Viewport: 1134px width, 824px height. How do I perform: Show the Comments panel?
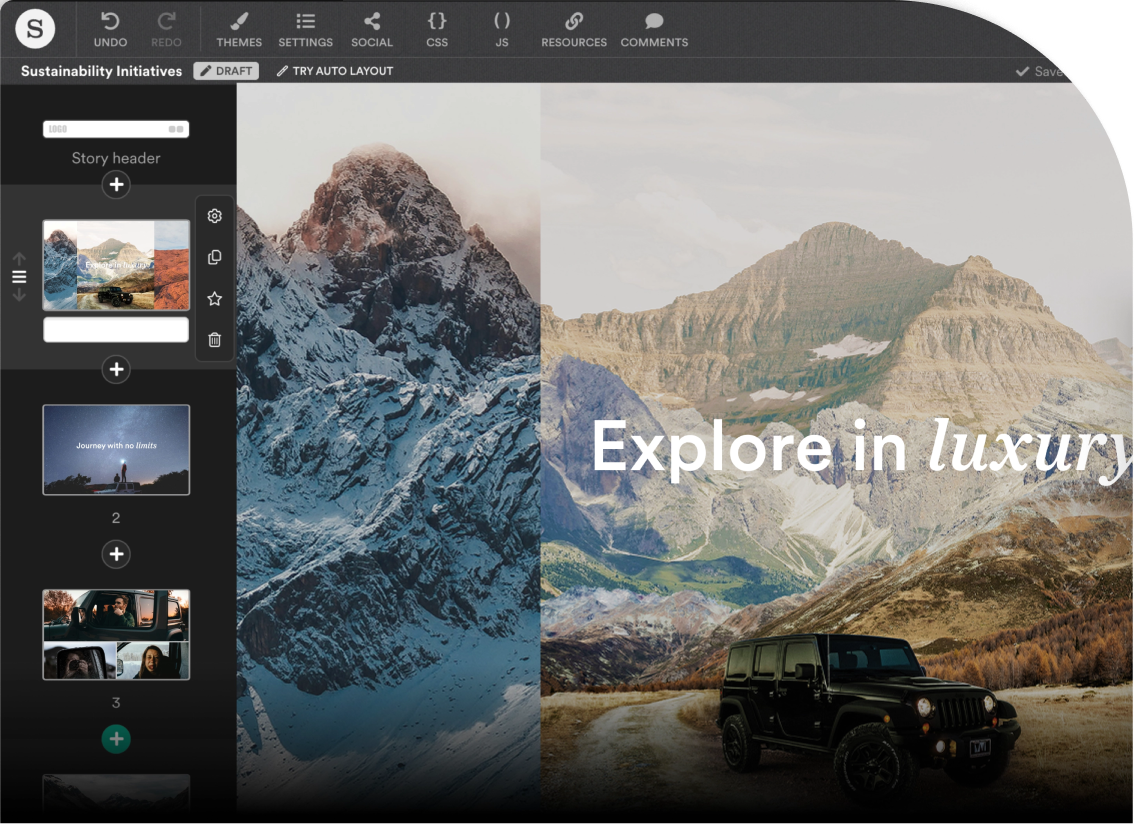654,28
